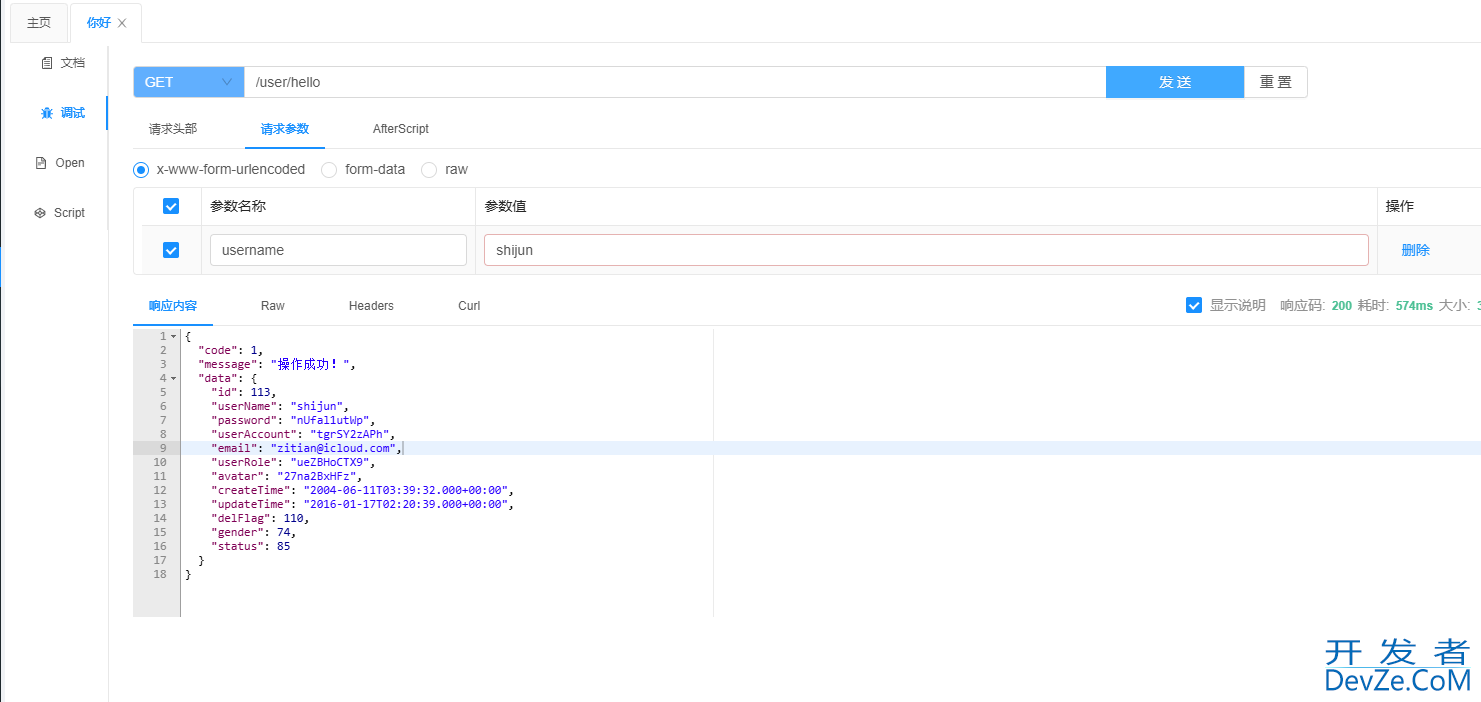1481x702 pixels.
Task: Click the "delFlag": 110 line
Action: point(260,519)
